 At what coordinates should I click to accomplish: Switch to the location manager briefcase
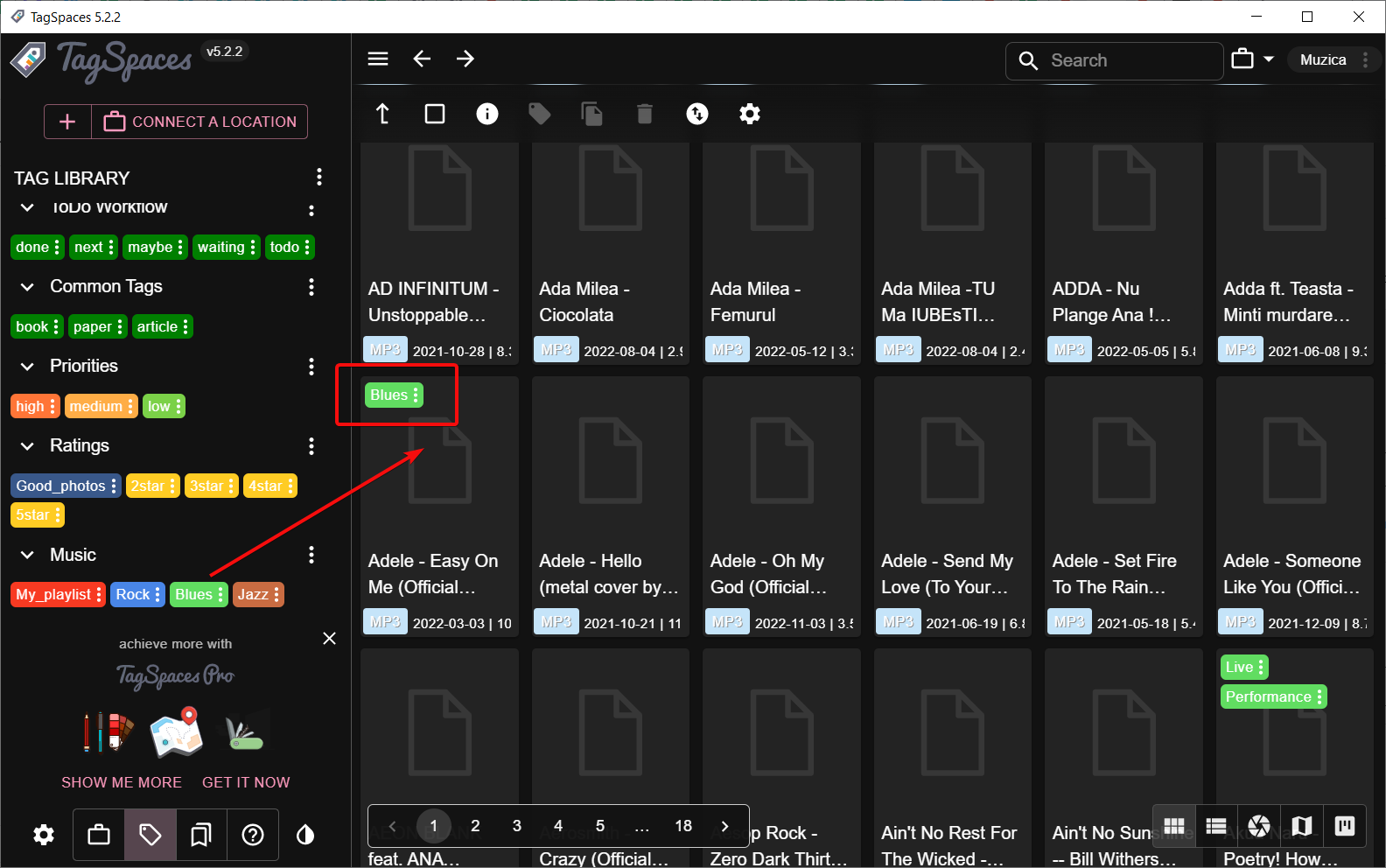tap(99, 835)
